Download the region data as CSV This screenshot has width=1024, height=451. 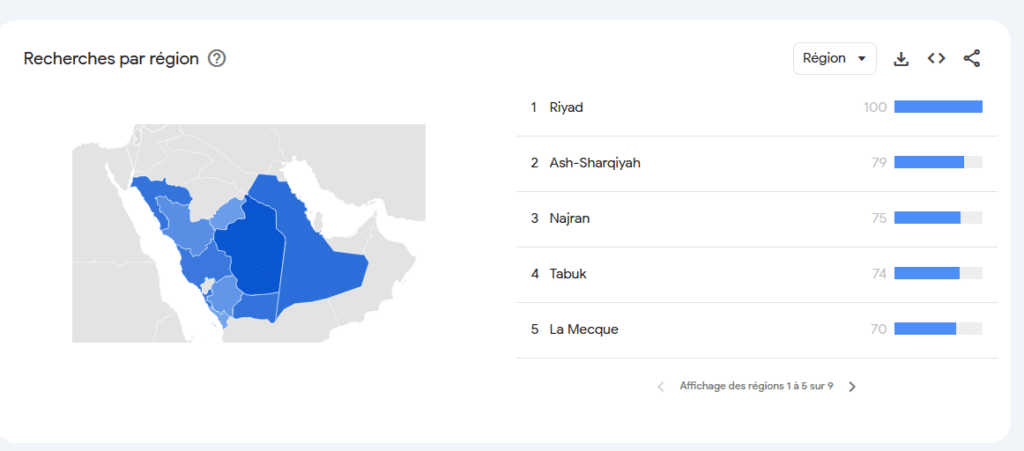[x=901, y=58]
